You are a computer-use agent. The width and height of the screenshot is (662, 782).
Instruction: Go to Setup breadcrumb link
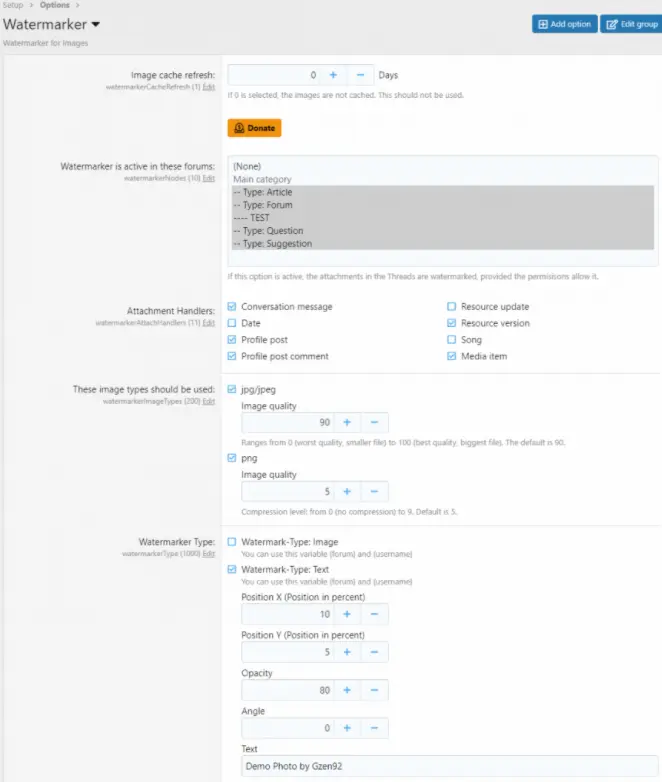point(14,5)
